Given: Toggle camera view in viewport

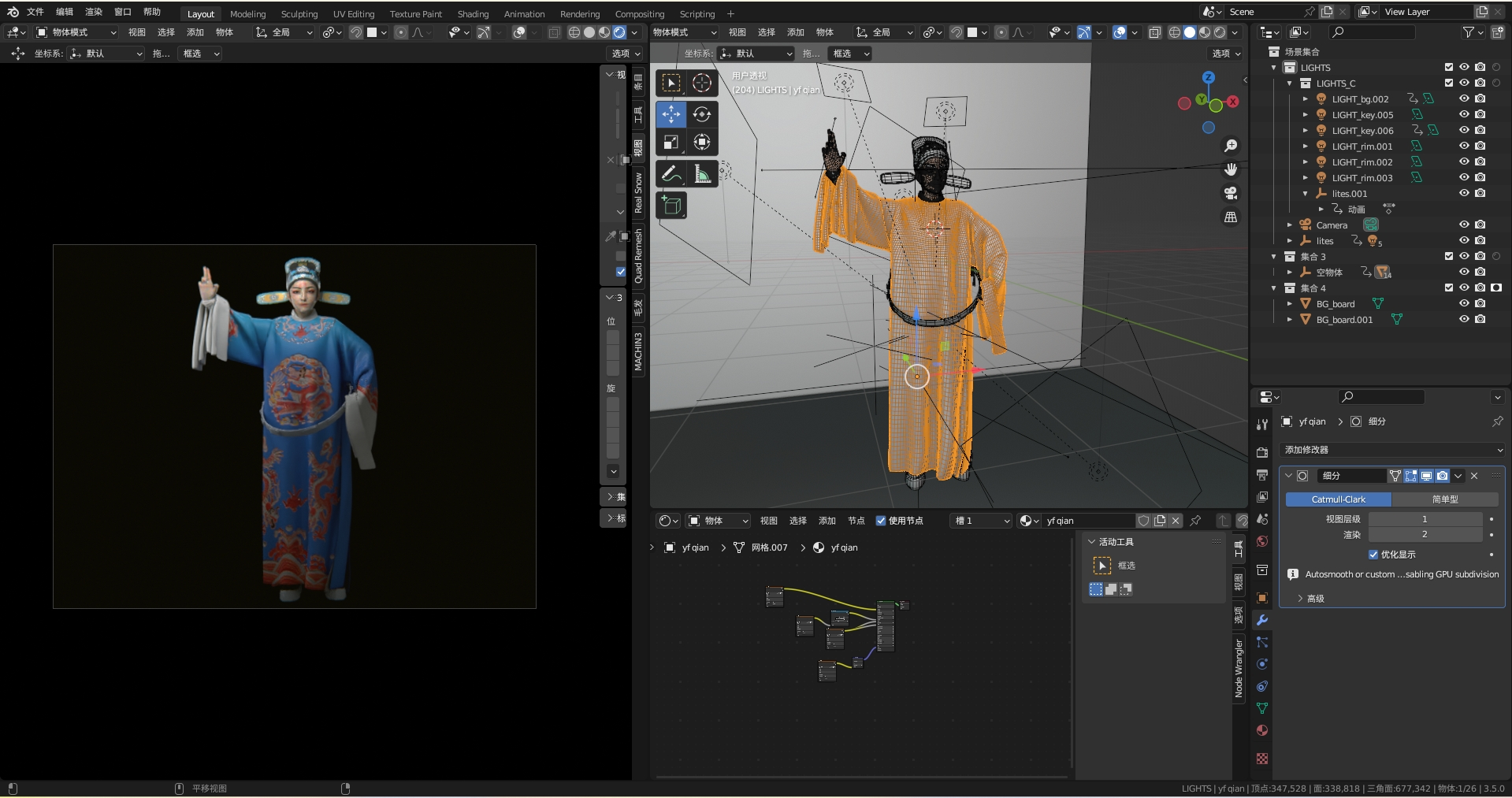Looking at the screenshot, I should [x=1230, y=193].
